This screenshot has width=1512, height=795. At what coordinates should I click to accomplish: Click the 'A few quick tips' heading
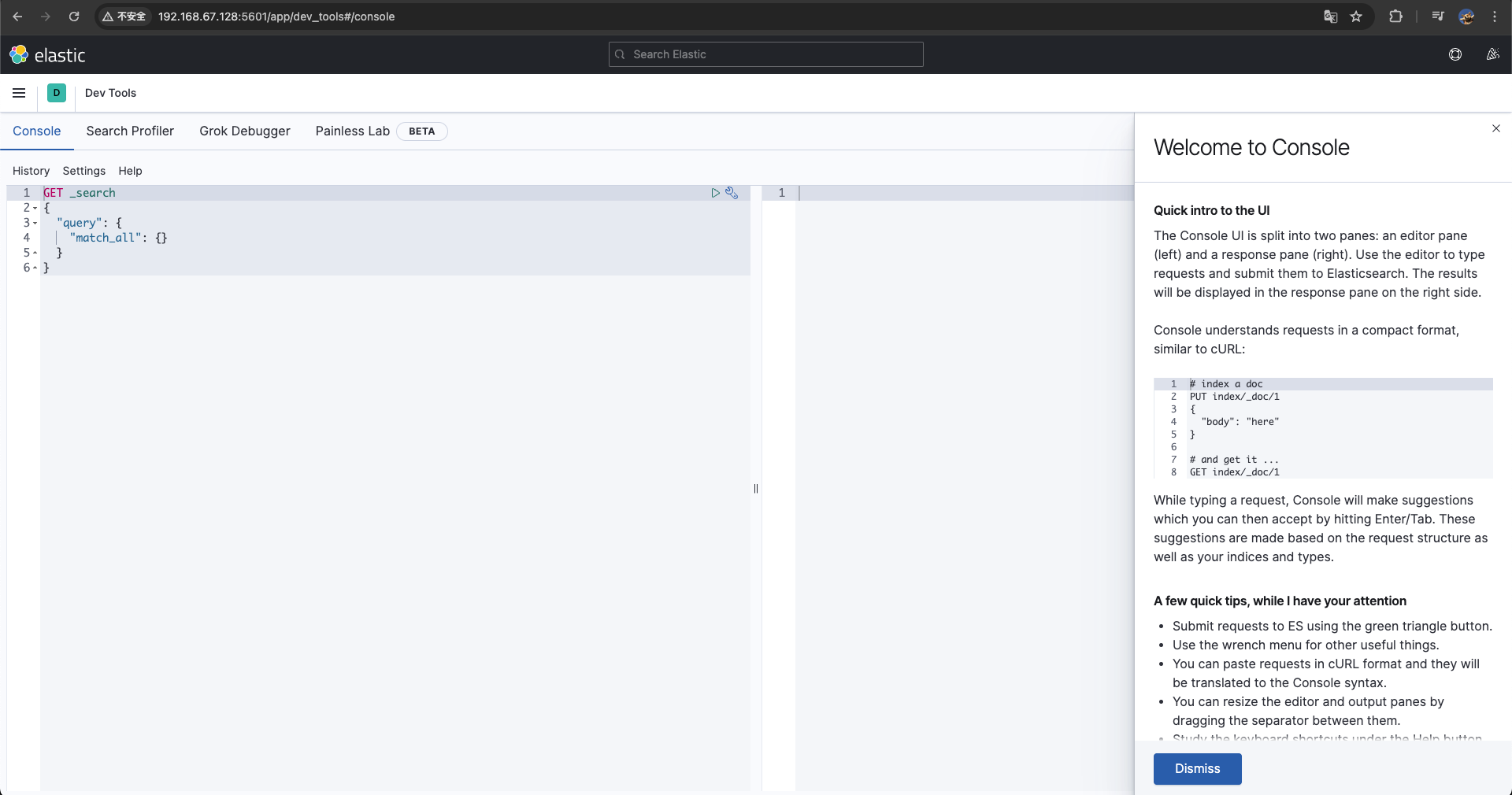click(x=1280, y=601)
